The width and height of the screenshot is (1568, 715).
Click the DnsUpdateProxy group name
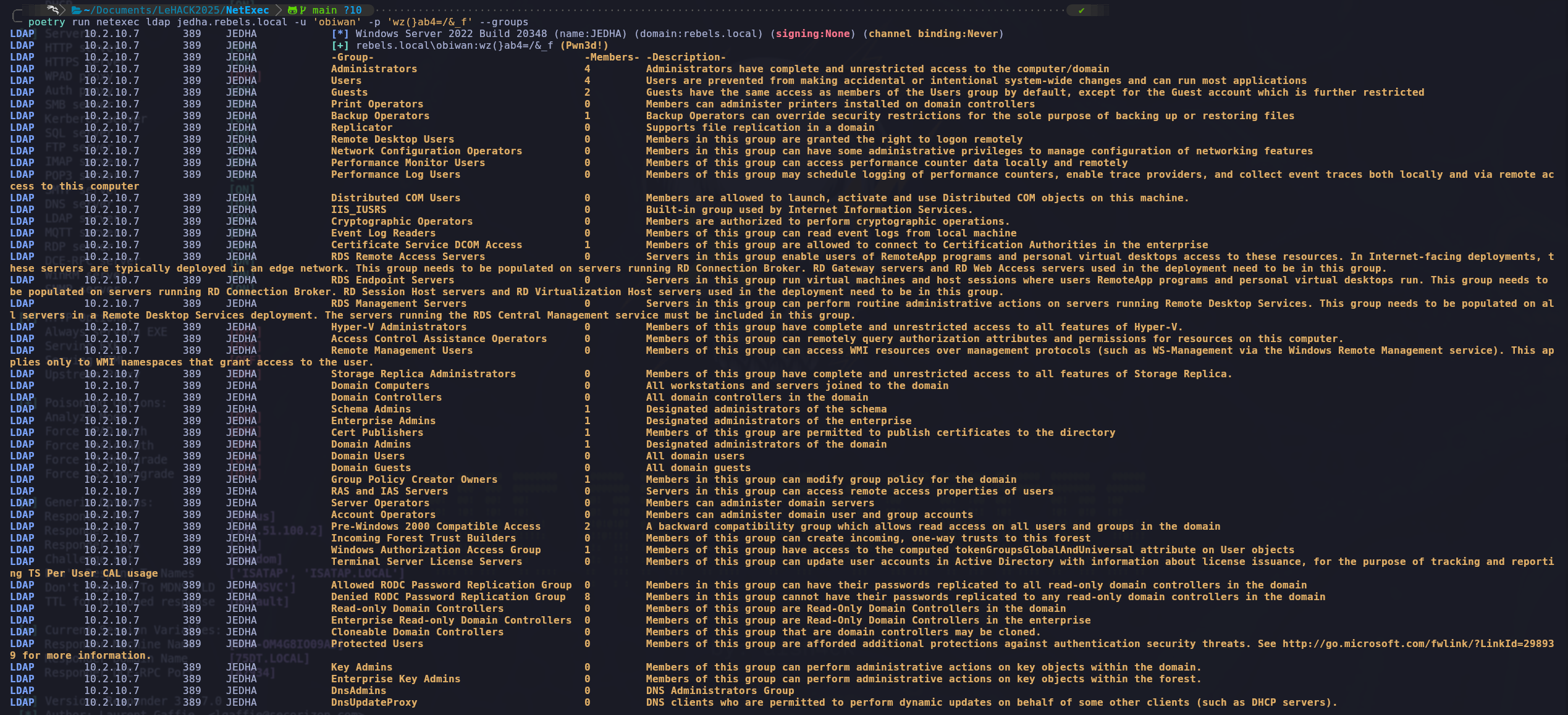point(374,703)
